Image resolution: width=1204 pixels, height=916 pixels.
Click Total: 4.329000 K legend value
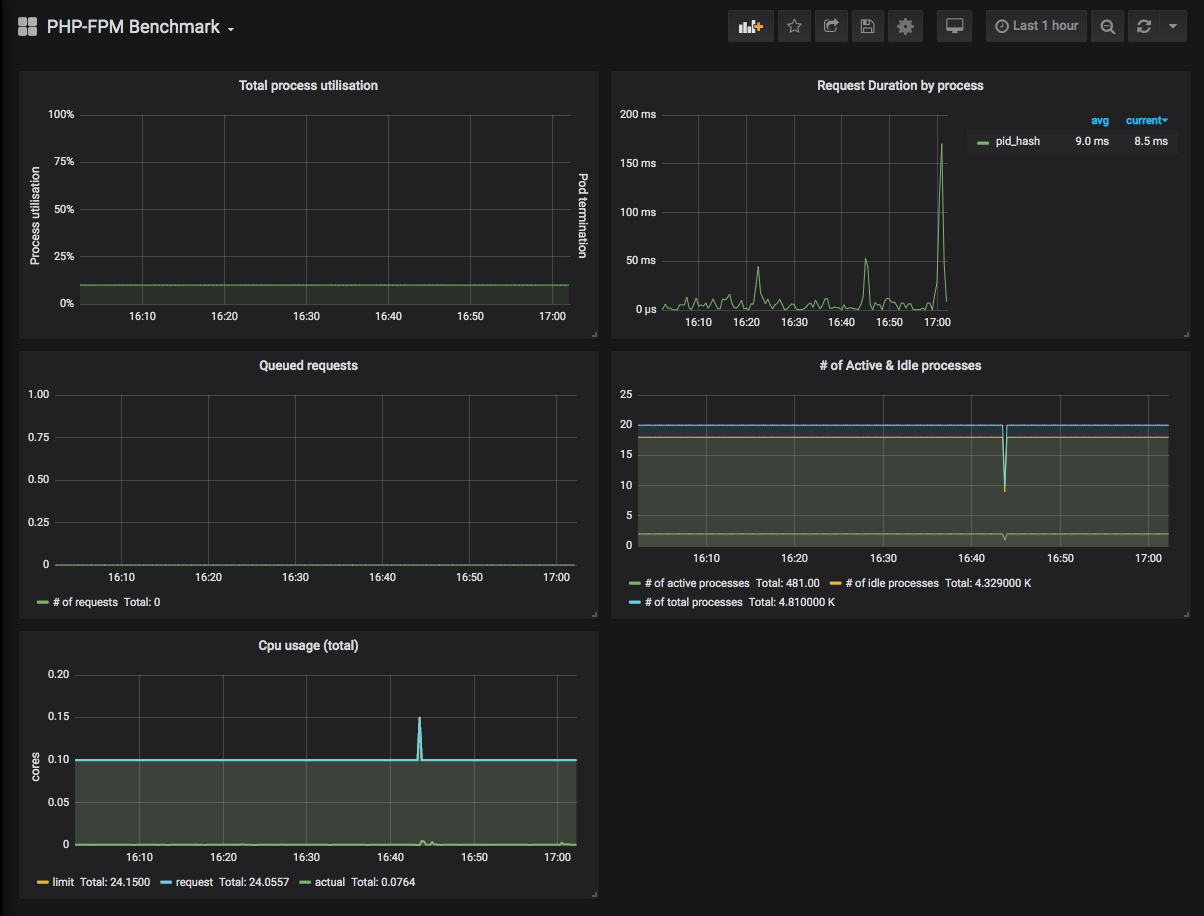987,583
